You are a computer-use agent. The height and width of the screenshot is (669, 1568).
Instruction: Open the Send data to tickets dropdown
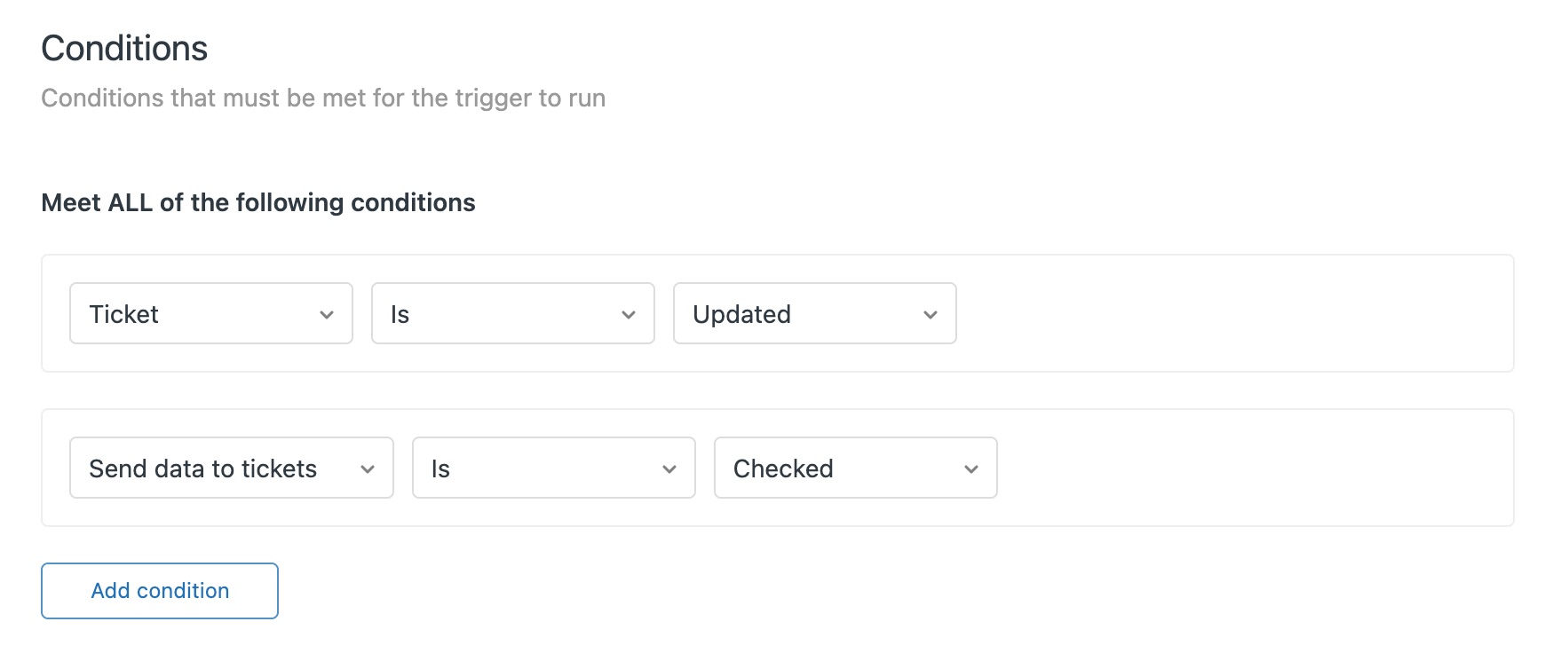pyautogui.click(x=232, y=468)
